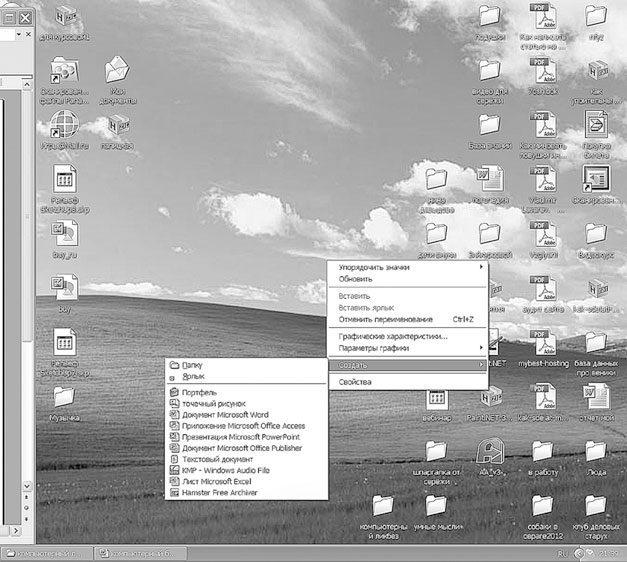
Task: Click scroll-up arrow in the left window
Action: 27,85
